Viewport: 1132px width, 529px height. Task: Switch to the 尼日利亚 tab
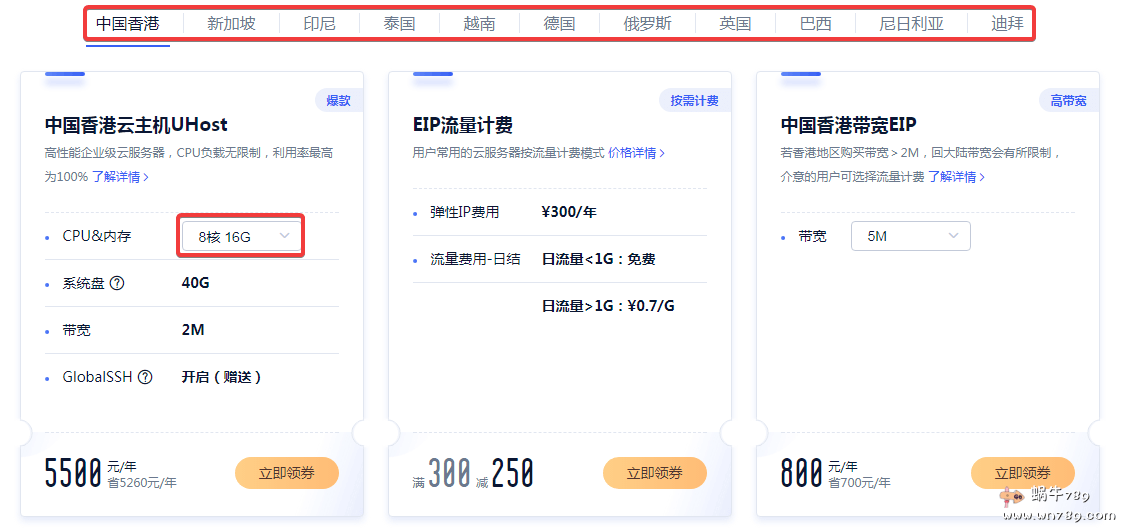click(x=911, y=24)
